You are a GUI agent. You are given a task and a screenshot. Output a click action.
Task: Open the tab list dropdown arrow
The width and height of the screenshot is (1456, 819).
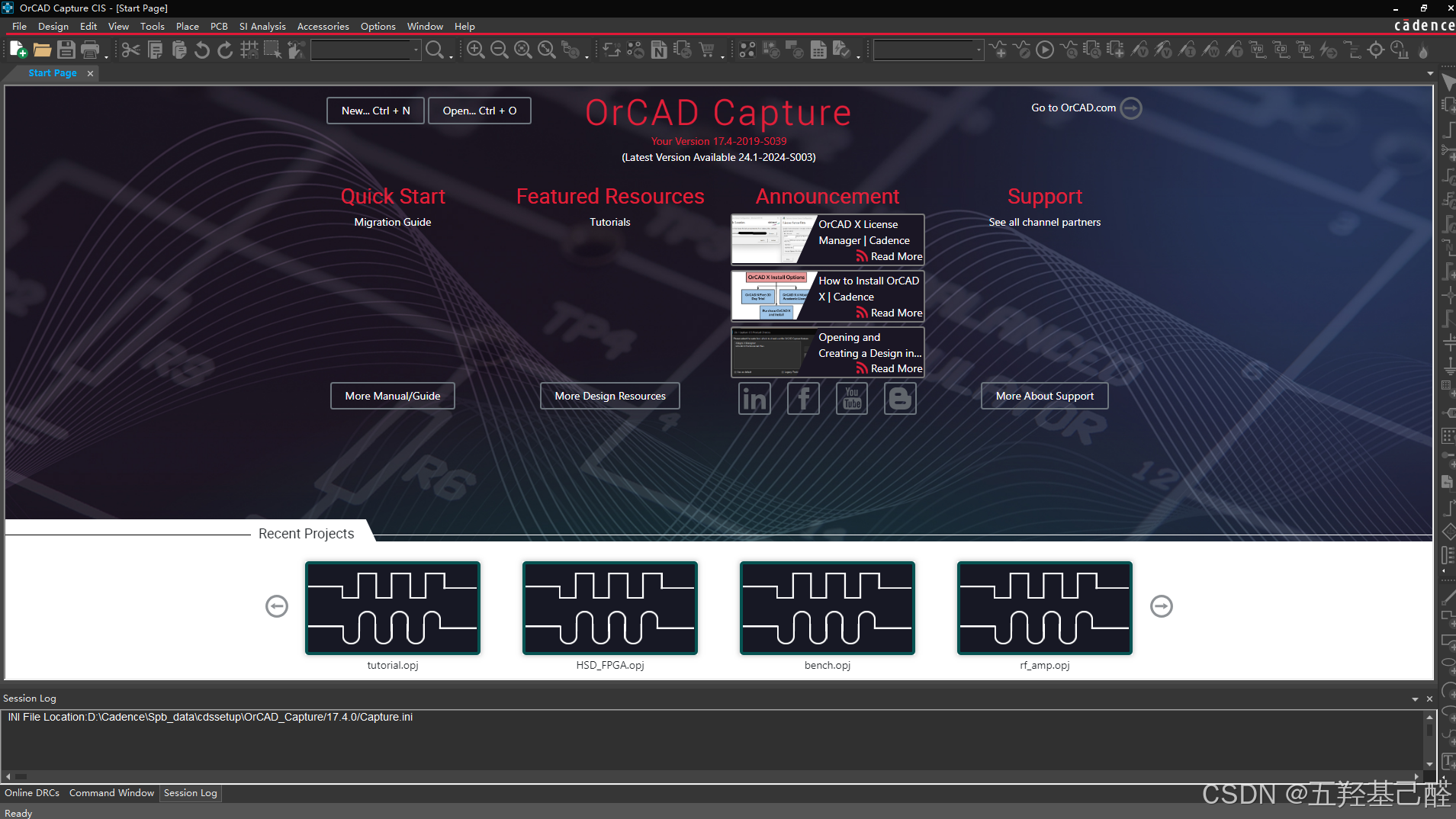pyautogui.click(x=1430, y=74)
